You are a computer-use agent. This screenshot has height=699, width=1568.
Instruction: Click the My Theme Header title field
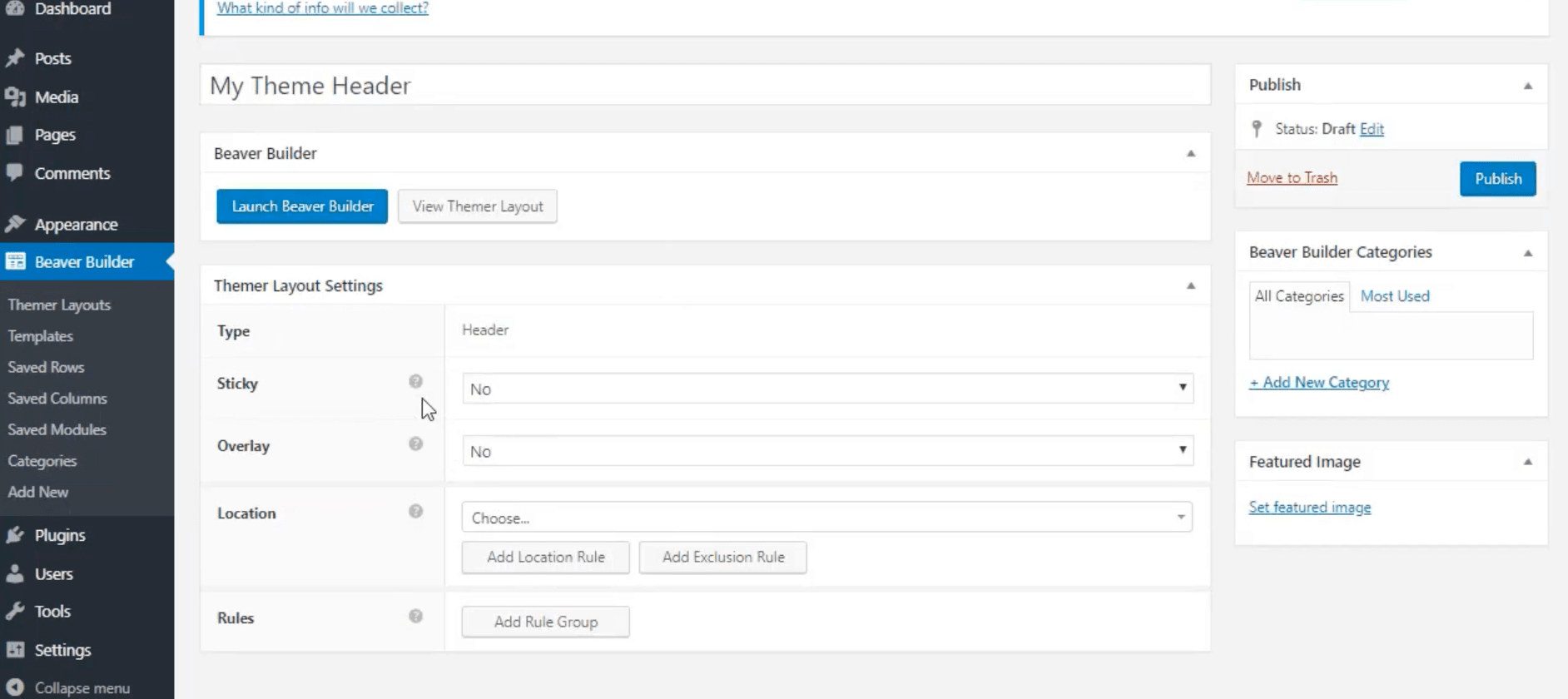tap(706, 85)
